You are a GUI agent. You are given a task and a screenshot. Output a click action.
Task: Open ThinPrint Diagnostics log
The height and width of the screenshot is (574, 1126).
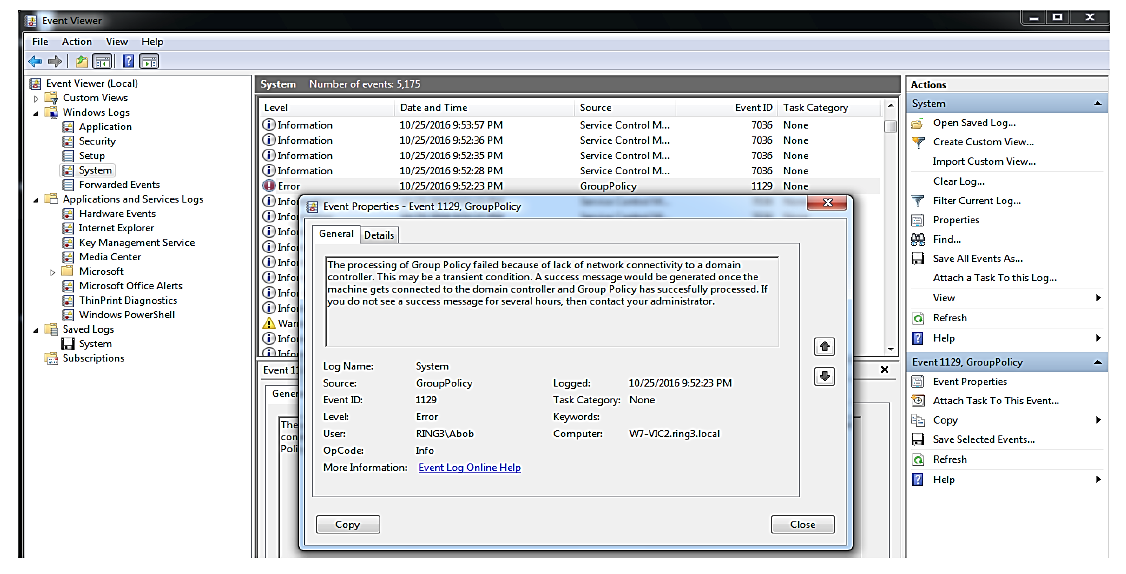coord(128,300)
